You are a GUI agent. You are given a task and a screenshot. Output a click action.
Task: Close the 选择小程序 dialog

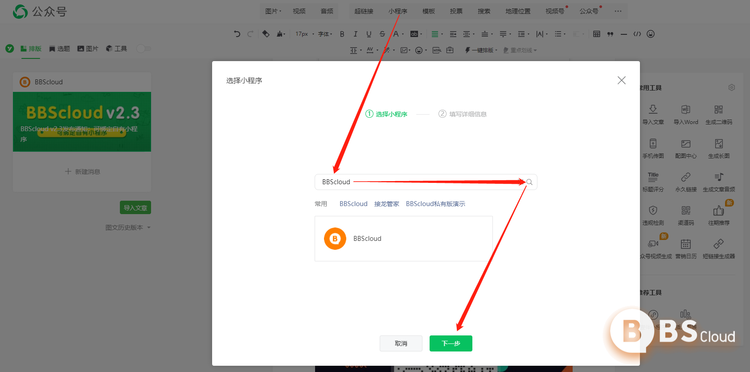[621, 80]
